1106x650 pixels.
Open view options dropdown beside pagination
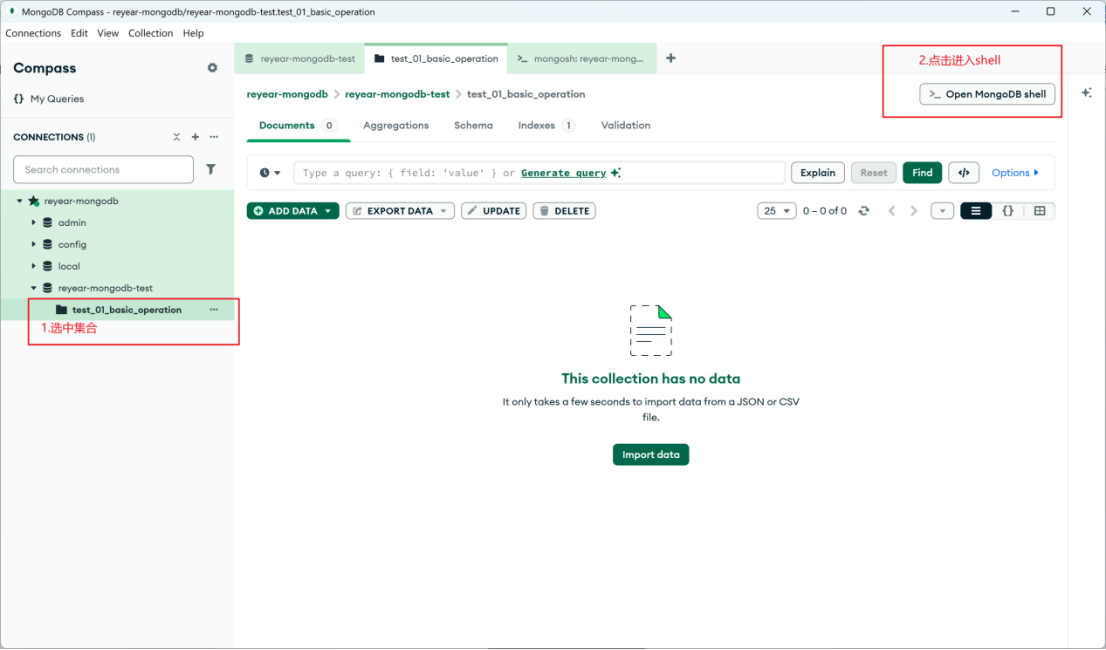tap(942, 211)
